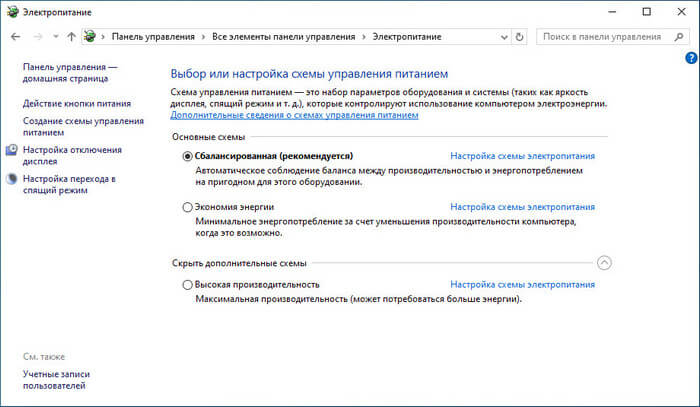Click the display-off monitor icon in sidebar

(x=12, y=150)
